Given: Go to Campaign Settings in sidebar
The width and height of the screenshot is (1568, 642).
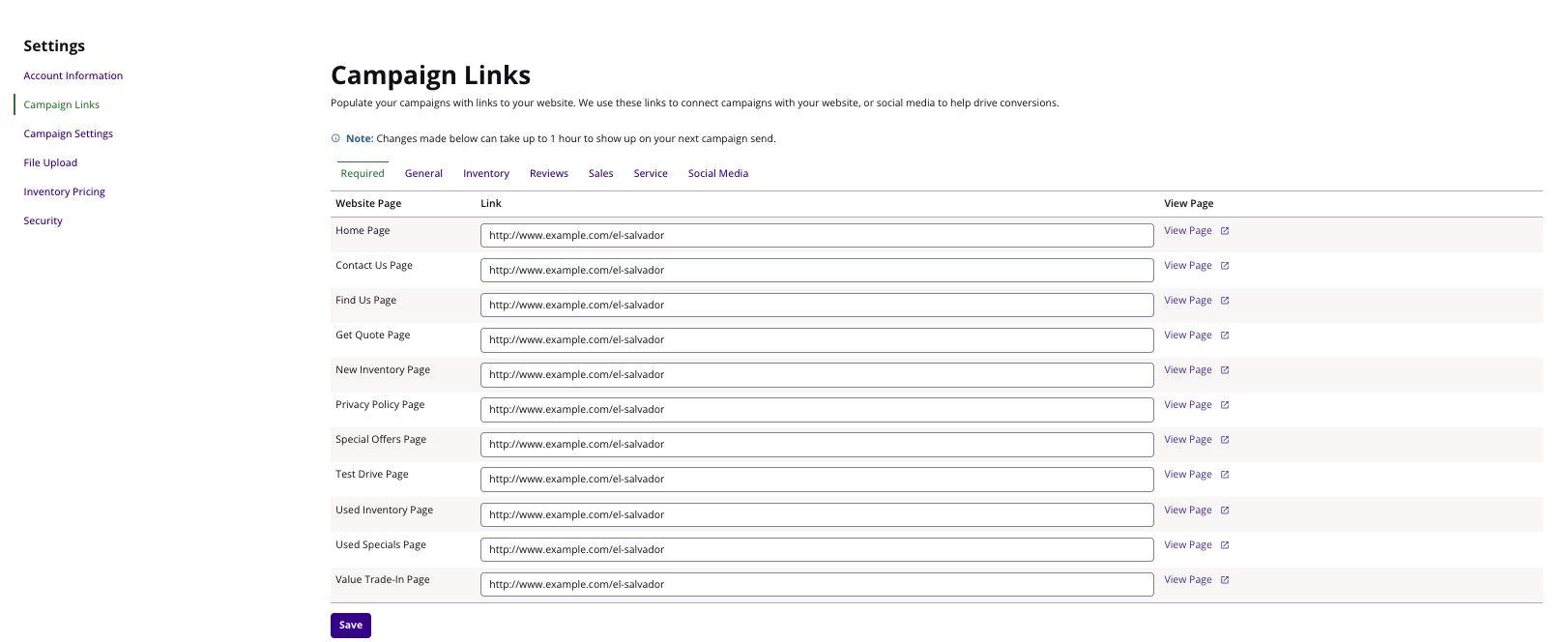Looking at the screenshot, I should [69, 133].
